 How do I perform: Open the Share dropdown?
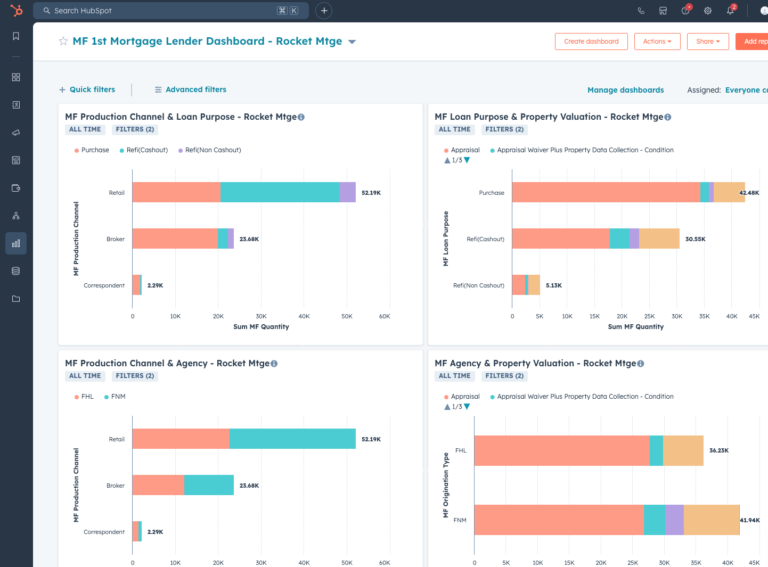[708, 42]
